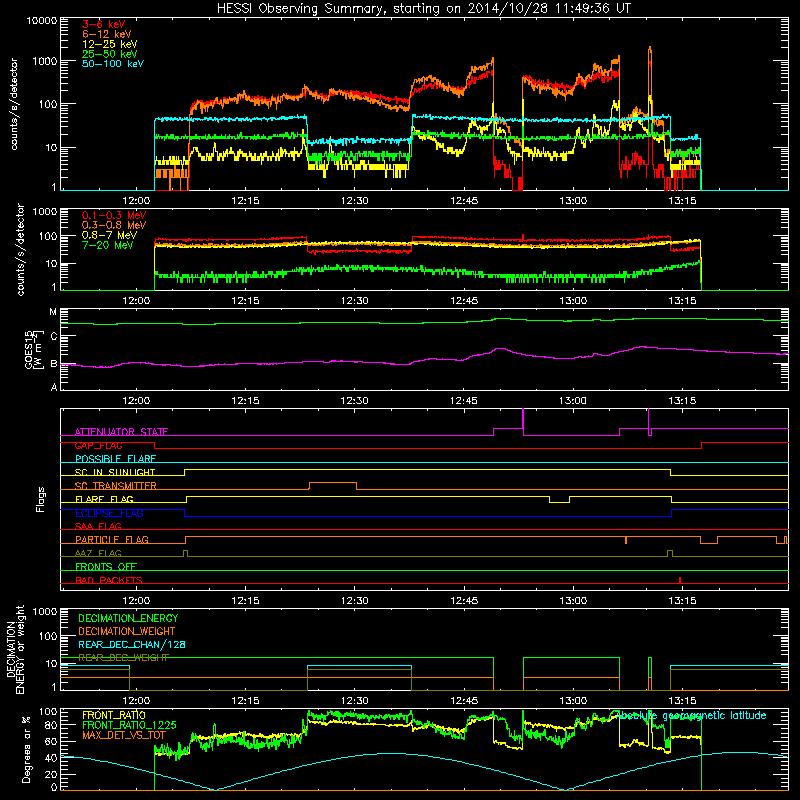Select the SAA_FLAG label

pos(98,526)
